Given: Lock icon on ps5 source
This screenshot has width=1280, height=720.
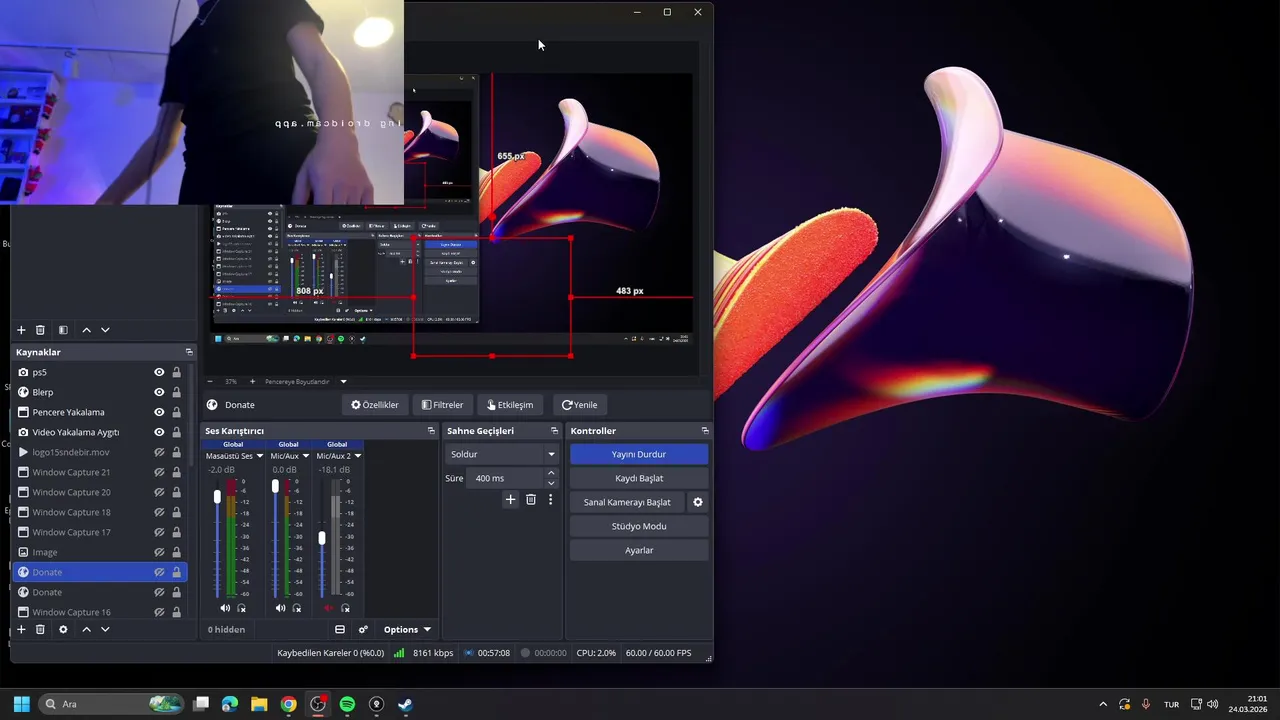Looking at the screenshot, I should (x=177, y=372).
